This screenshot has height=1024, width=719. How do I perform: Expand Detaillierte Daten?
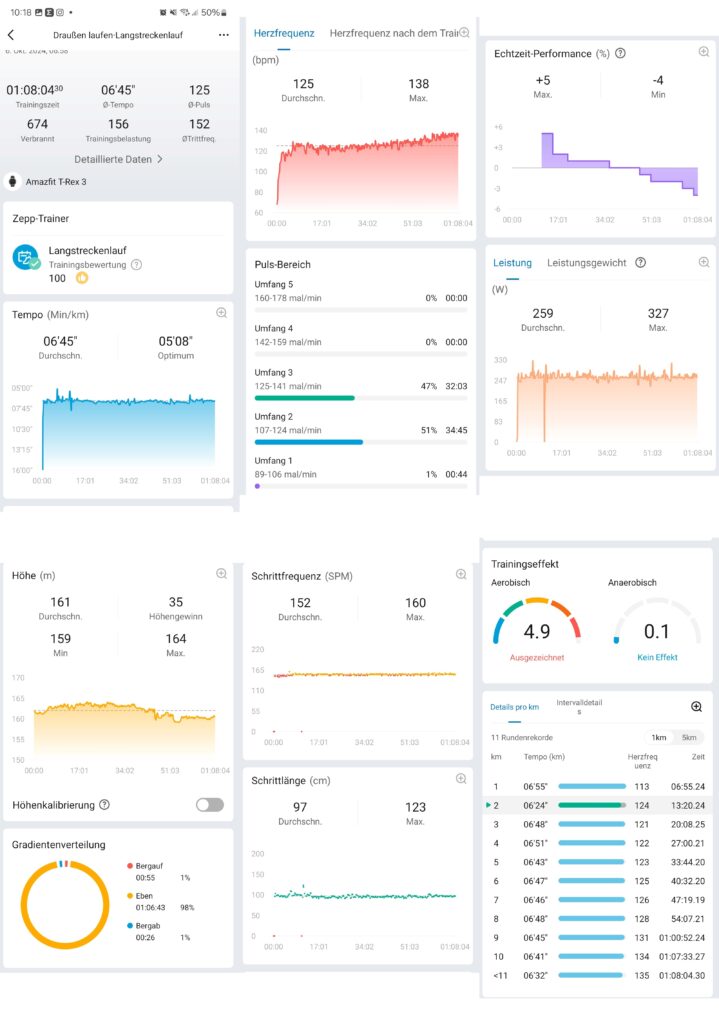(x=118, y=159)
